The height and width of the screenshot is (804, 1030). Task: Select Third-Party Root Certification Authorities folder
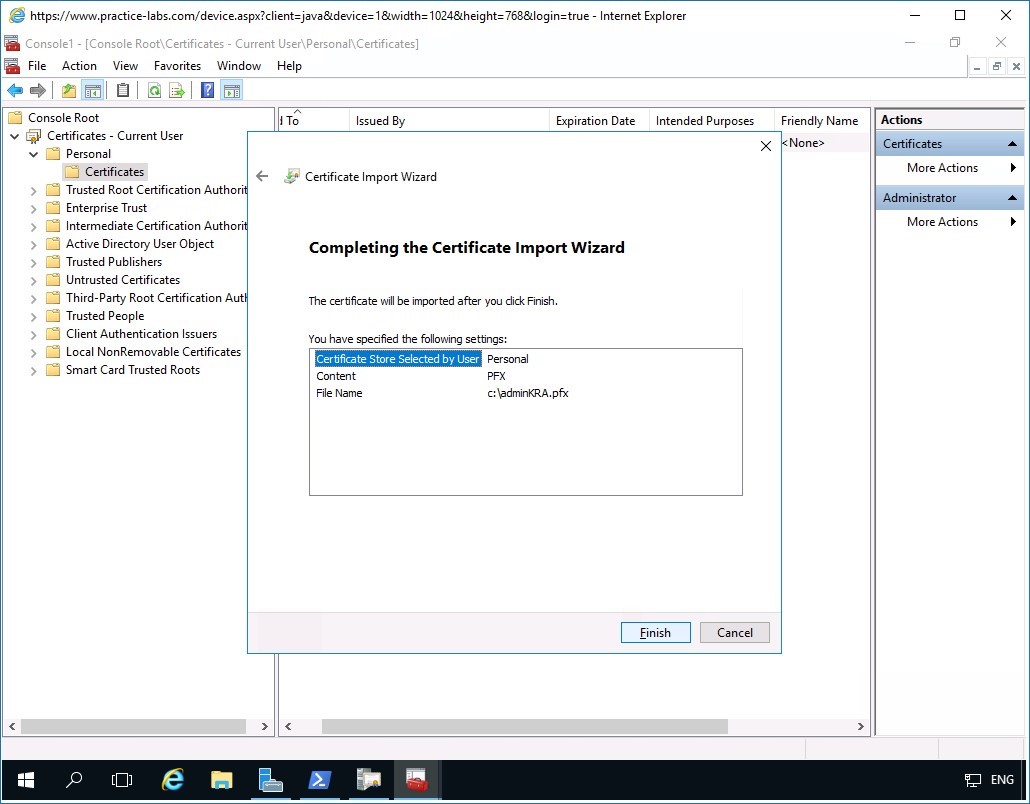[156, 298]
